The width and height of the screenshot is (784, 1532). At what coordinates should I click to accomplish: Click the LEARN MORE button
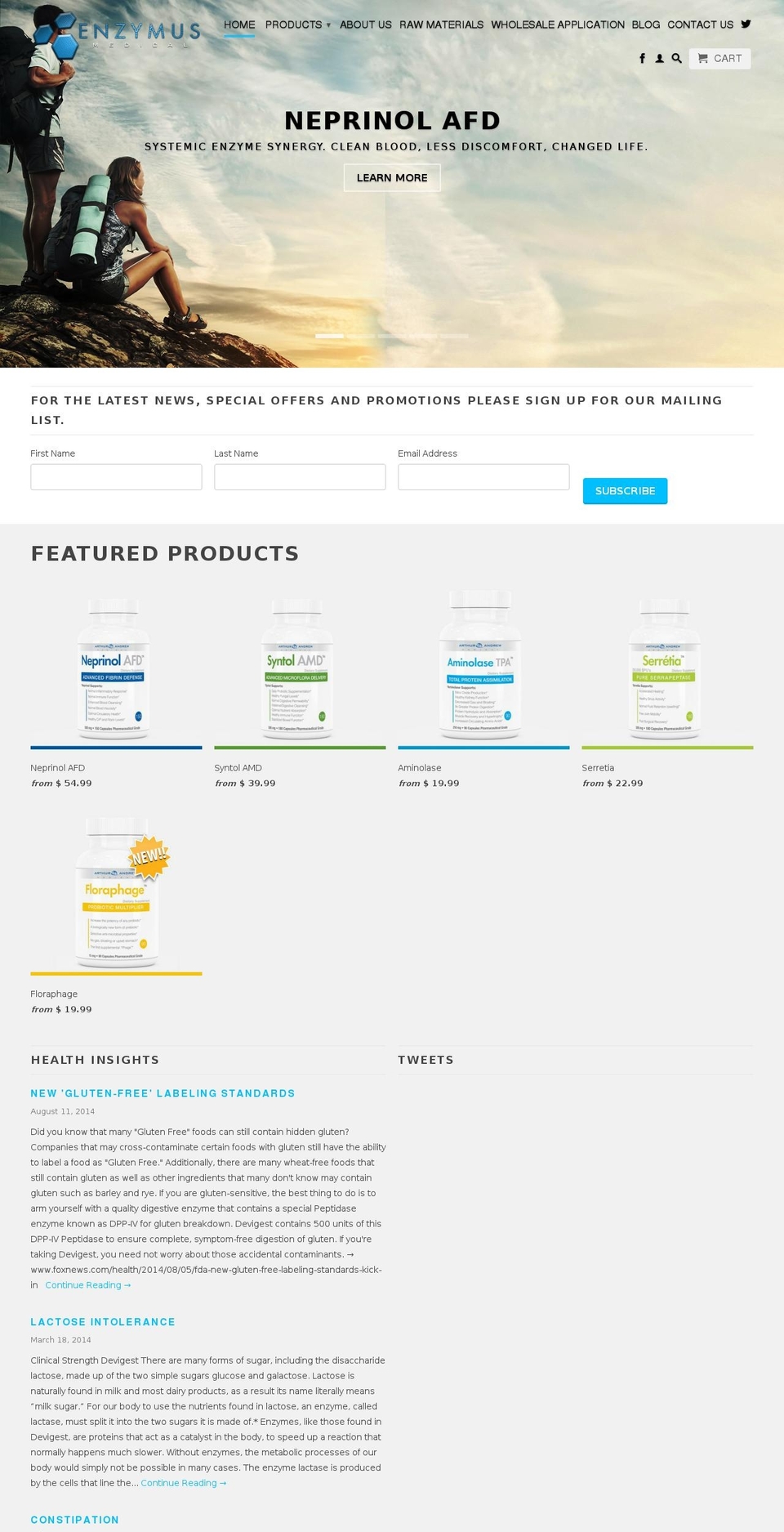pyautogui.click(x=392, y=177)
